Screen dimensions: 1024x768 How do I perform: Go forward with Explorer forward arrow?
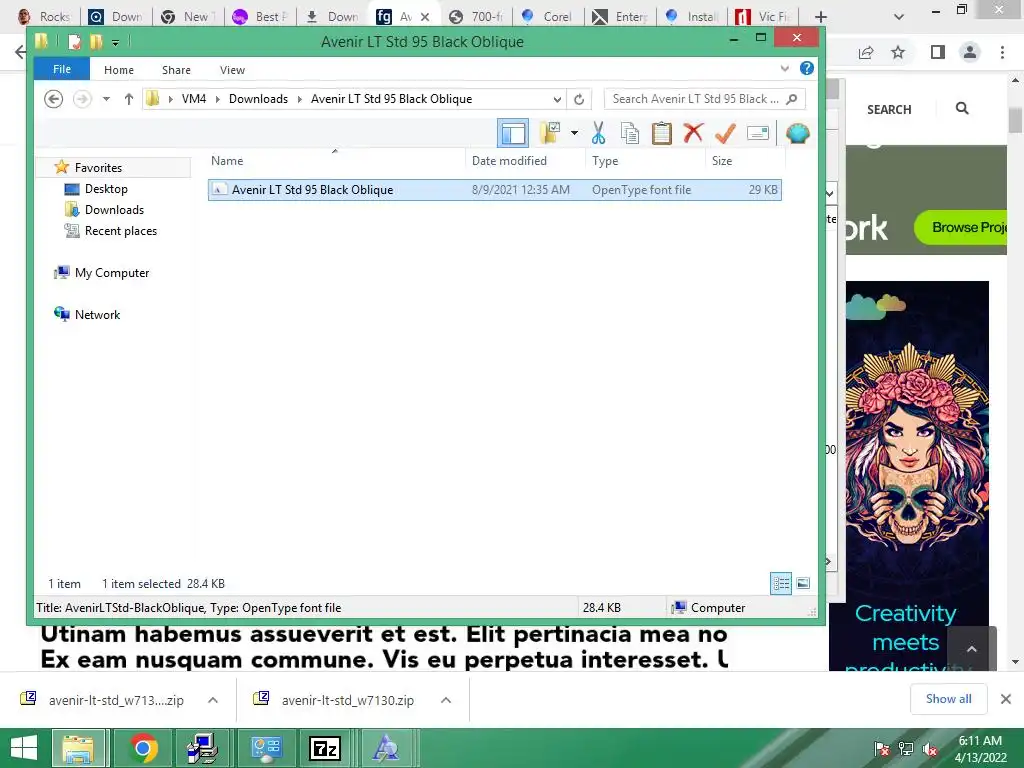coord(82,99)
